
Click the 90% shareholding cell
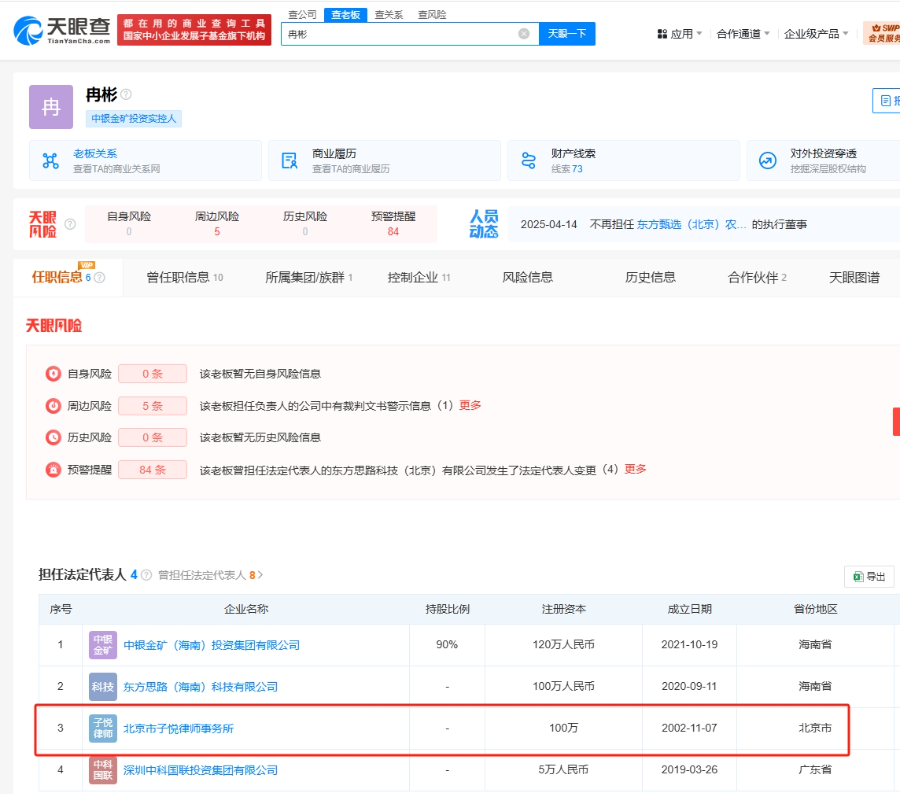447,645
